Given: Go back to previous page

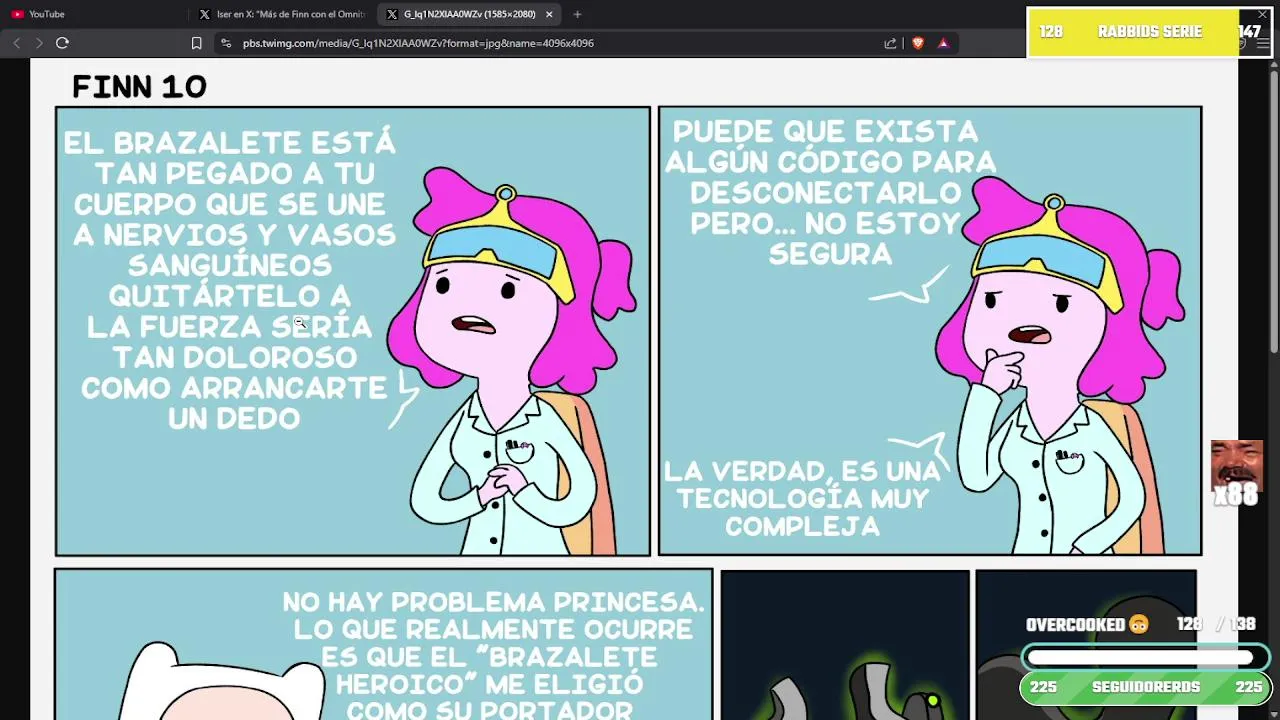Looking at the screenshot, I should pyautogui.click(x=17, y=43).
